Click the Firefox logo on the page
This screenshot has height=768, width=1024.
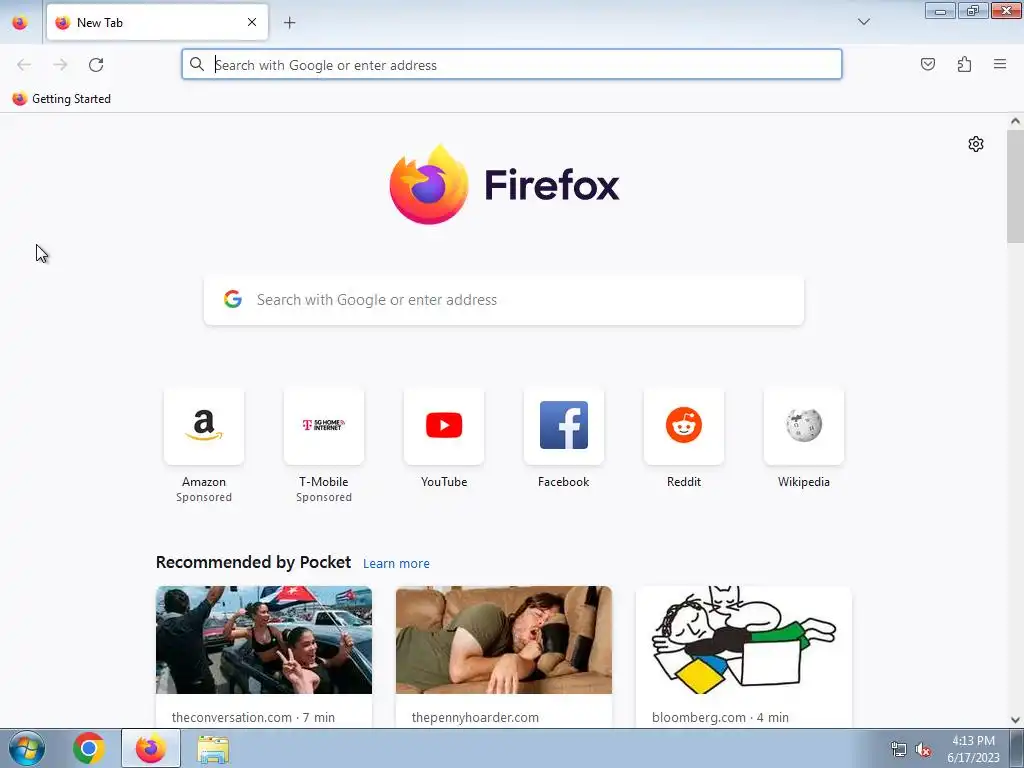504,185
